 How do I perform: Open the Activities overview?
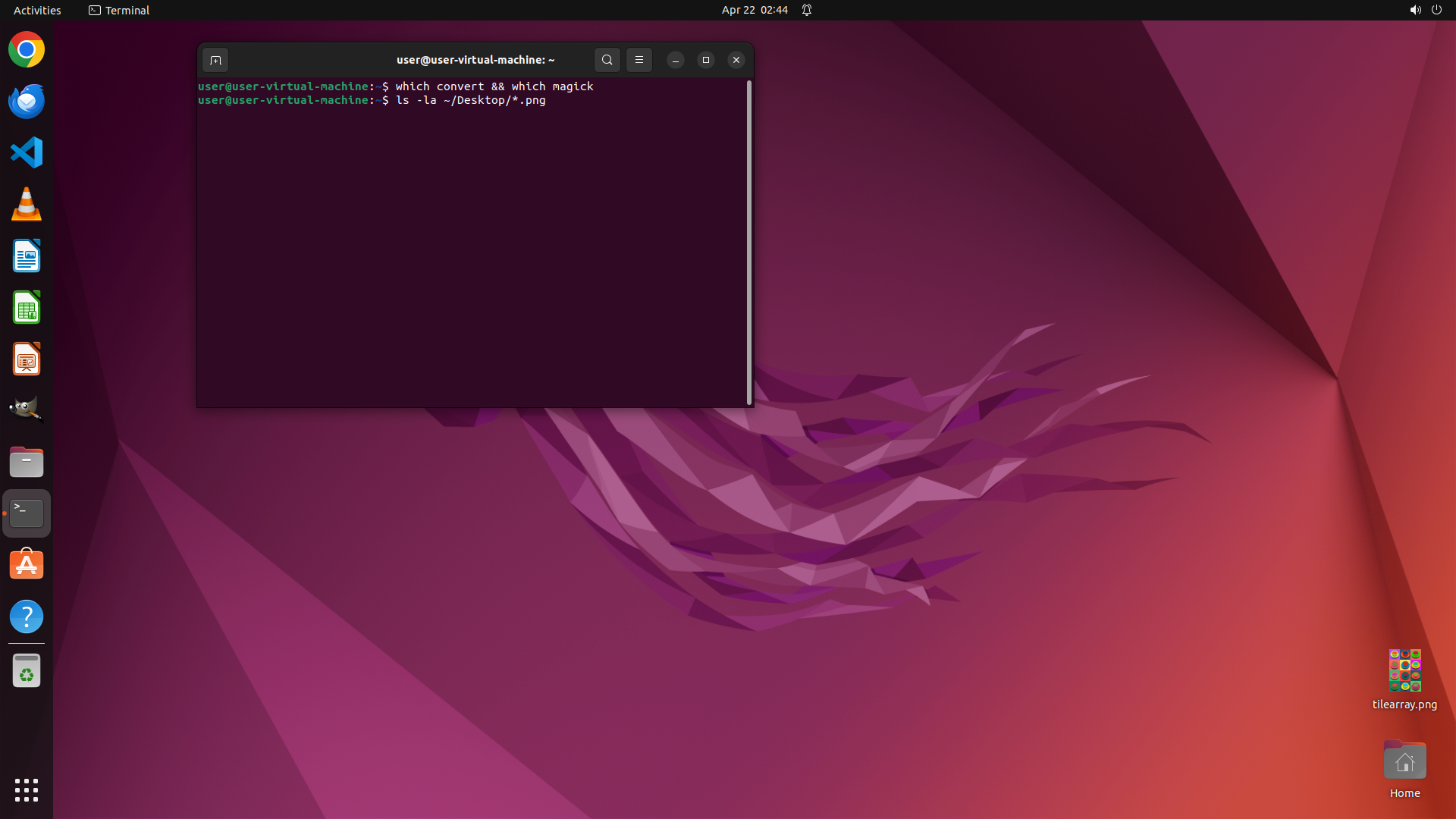[37, 10]
